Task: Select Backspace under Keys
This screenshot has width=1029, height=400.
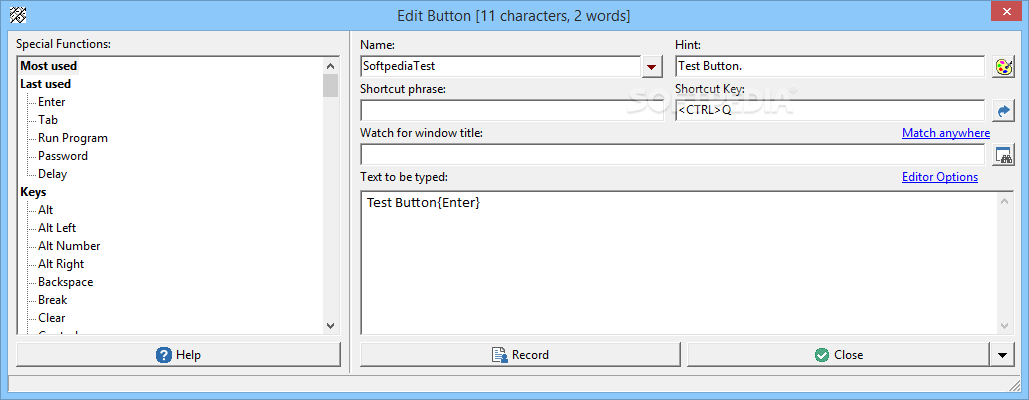Action: pos(65,282)
